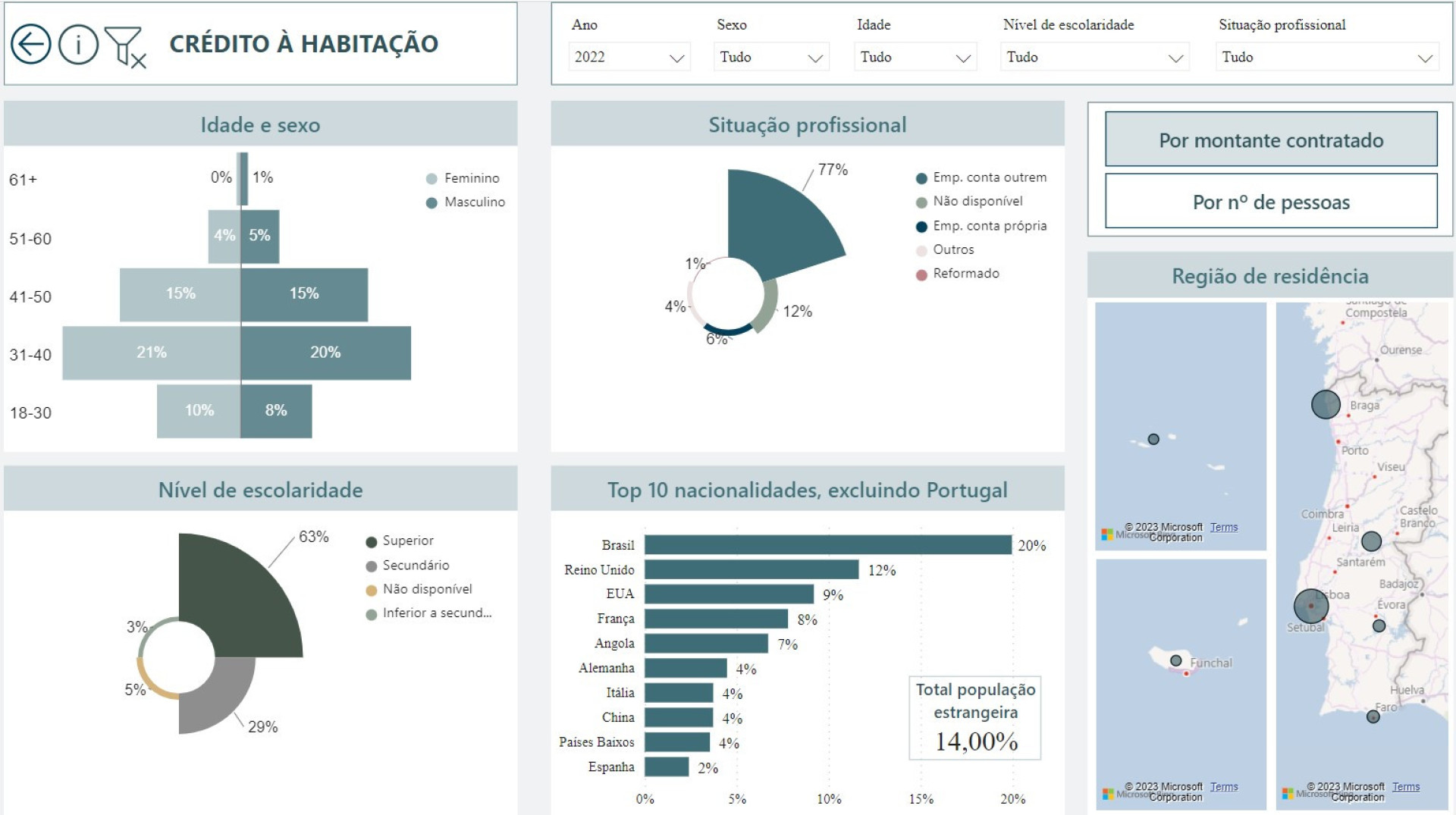The width and height of the screenshot is (1456, 815).
Task: Click the Brasil bar in nationalities chart
Action: (827, 545)
